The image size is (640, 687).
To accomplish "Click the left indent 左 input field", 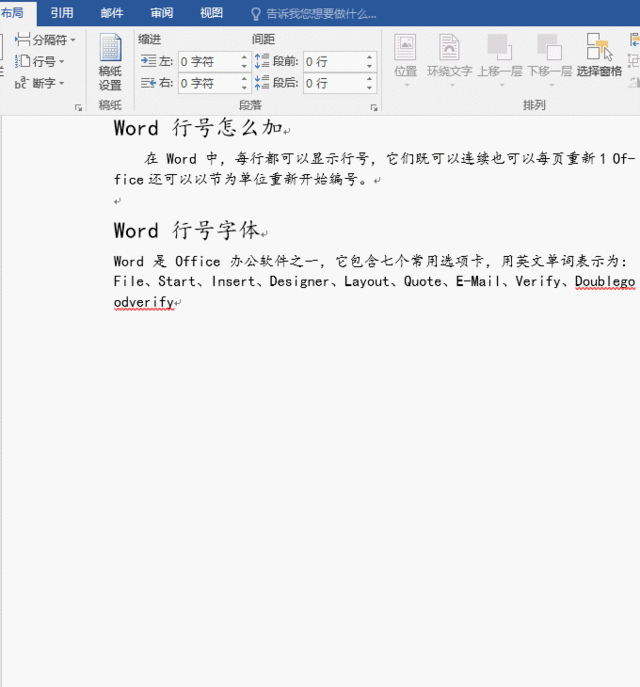I will pos(207,61).
